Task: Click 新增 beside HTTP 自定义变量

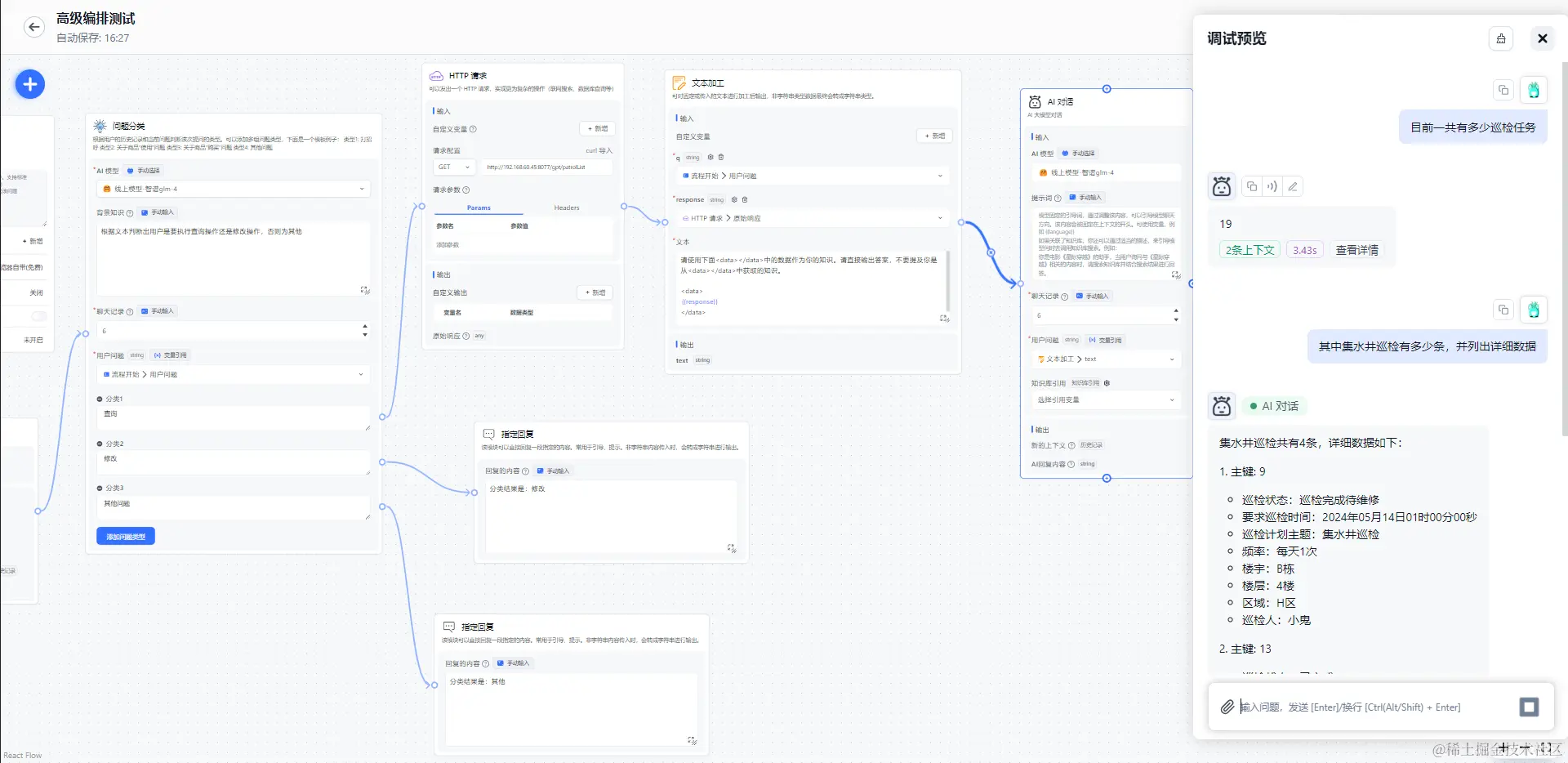Action: tap(598, 129)
